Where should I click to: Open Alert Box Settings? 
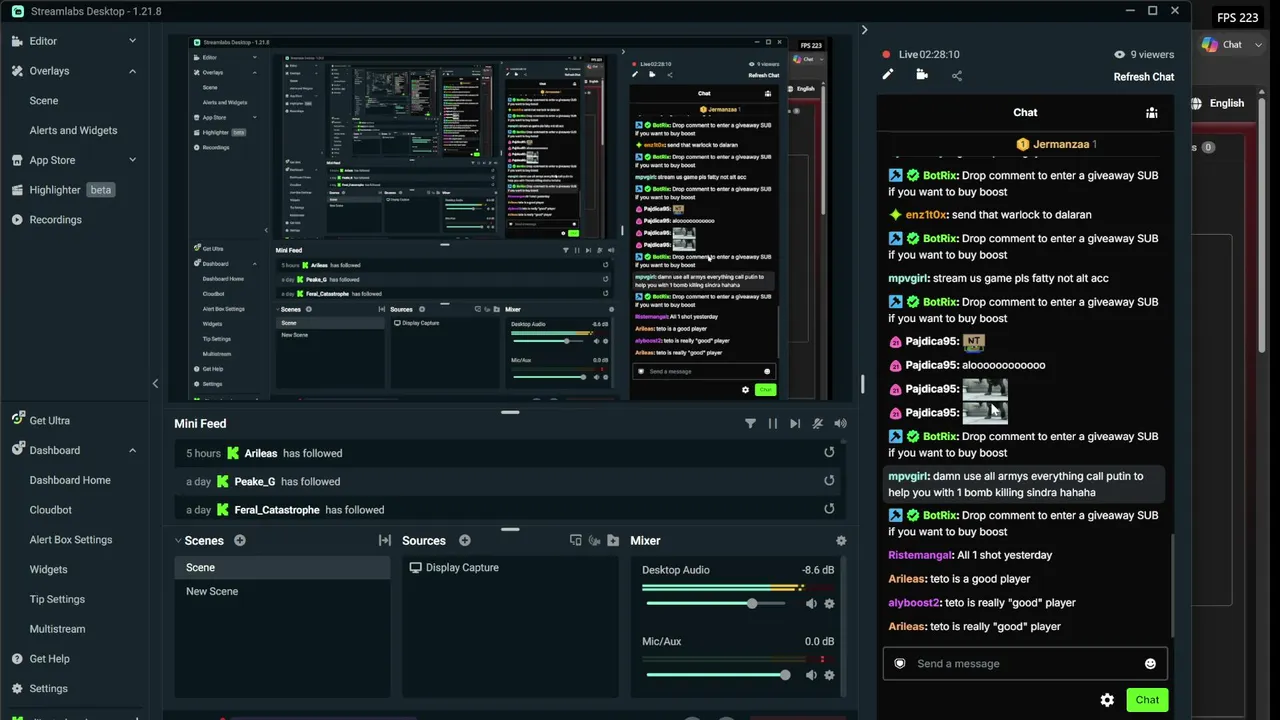pos(71,540)
